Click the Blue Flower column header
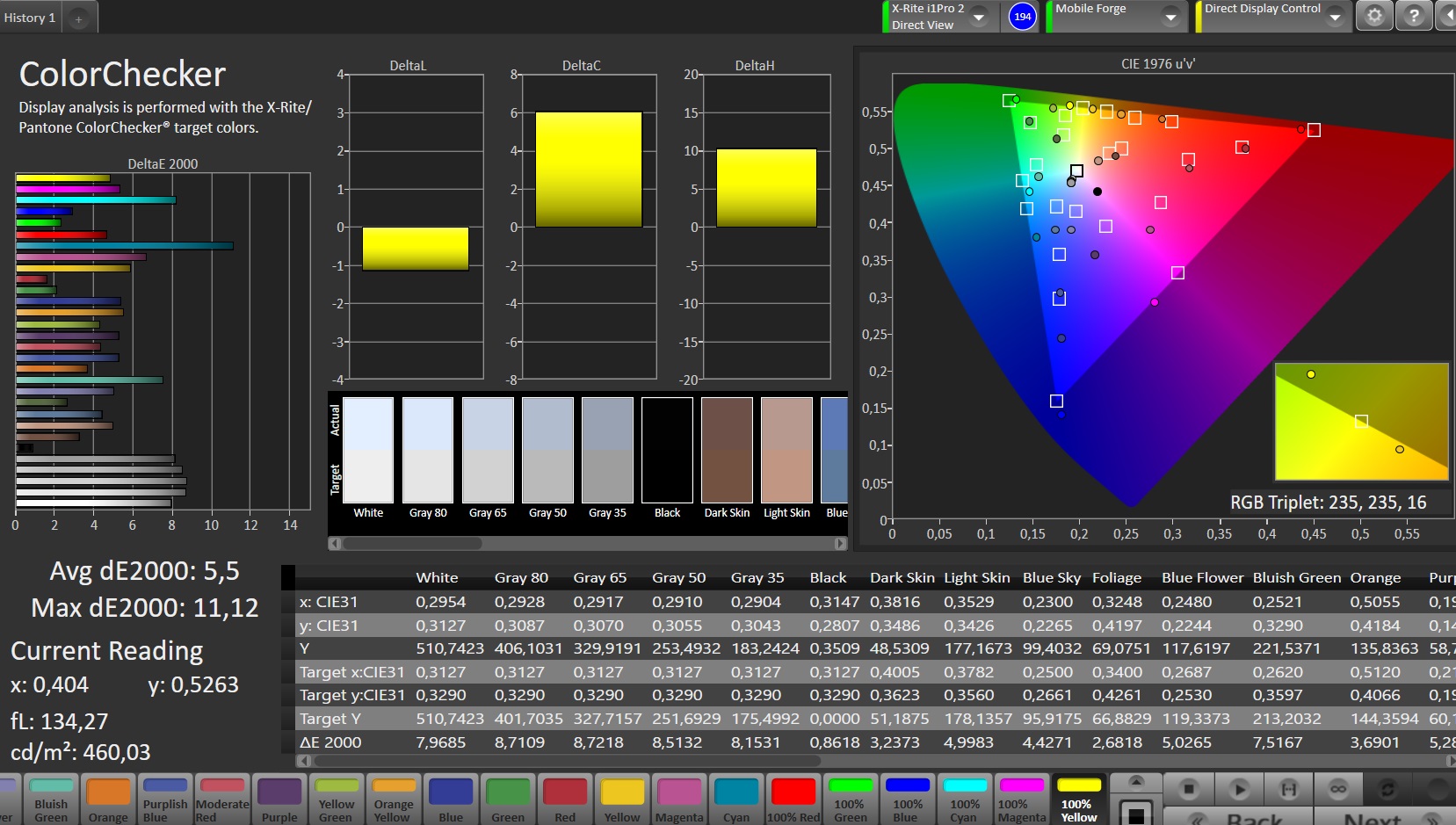This screenshot has height=825, width=1456. click(x=1203, y=578)
